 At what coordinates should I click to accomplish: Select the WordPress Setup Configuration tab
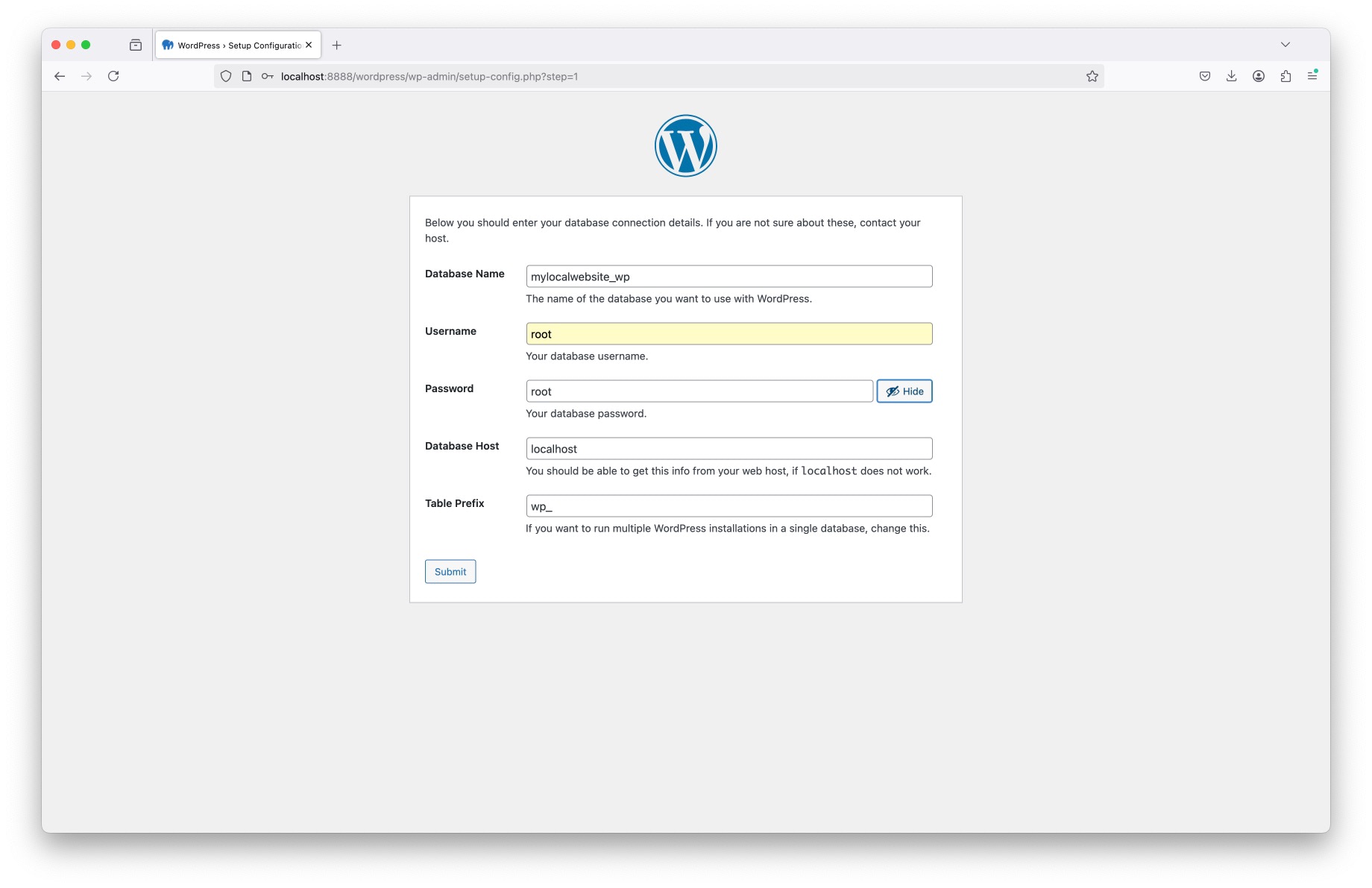[238, 45]
